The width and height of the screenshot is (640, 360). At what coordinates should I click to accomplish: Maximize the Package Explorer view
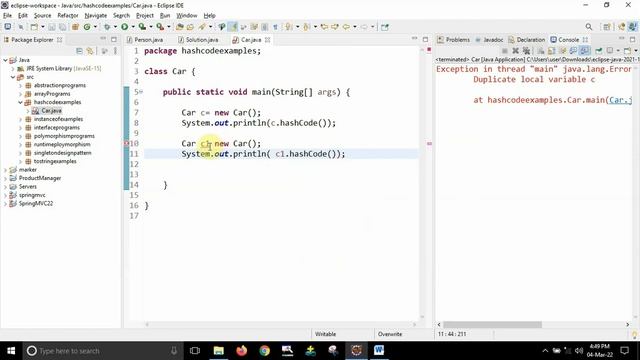pos(114,40)
